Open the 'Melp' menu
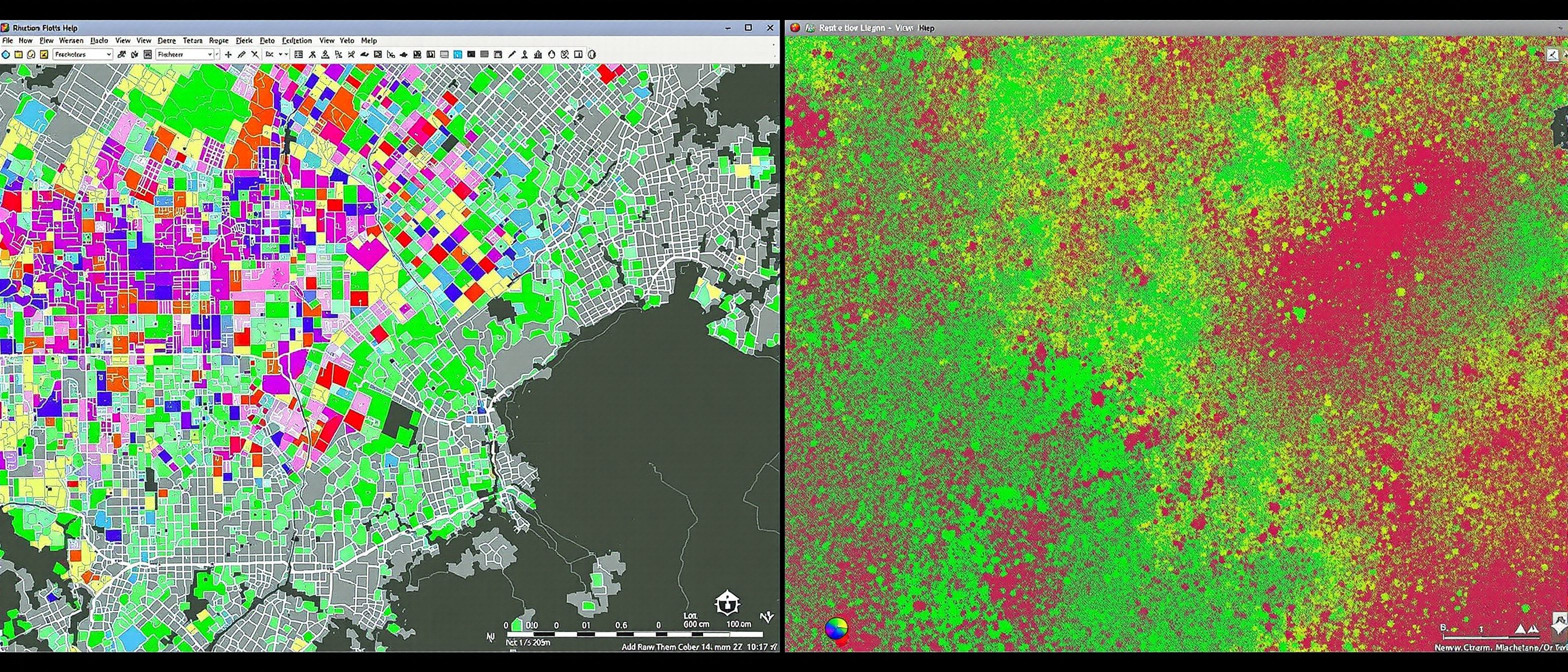This screenshot has width=1568, height=672. point(369,41)
